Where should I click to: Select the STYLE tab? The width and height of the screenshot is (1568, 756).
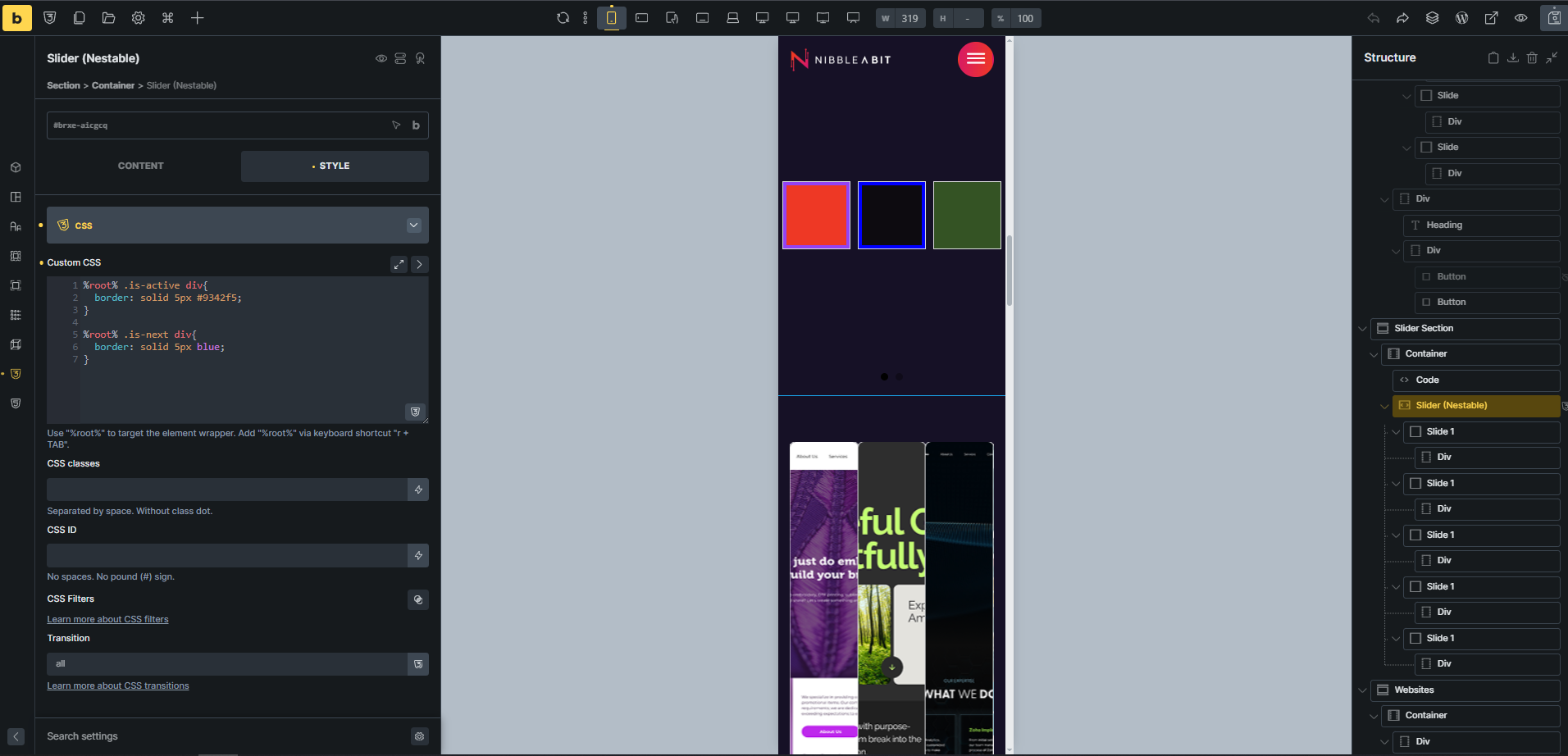click(x=335, y=166)
